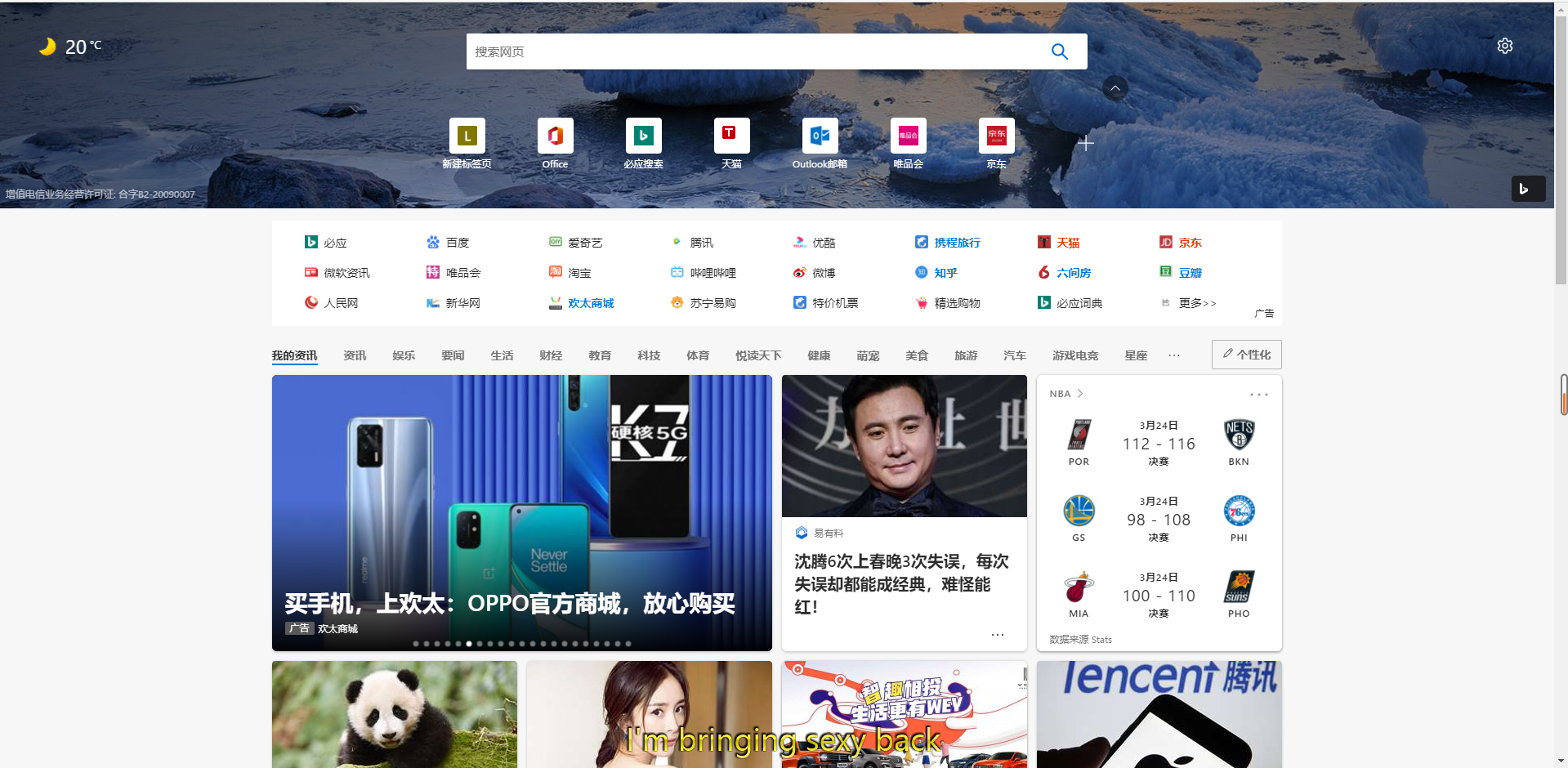Open 知乎 site link
This screenshot has width=1568, height=768.
coord(936,273)
